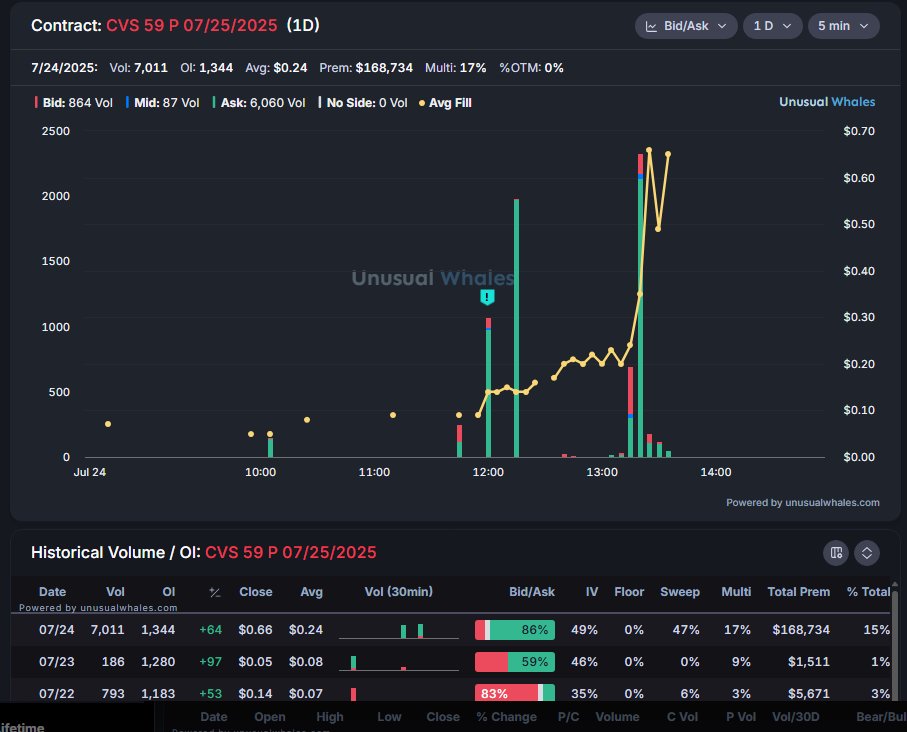Open the 1 D range dropdown
This screenshot has height=732, width=907.
[772, 26]
